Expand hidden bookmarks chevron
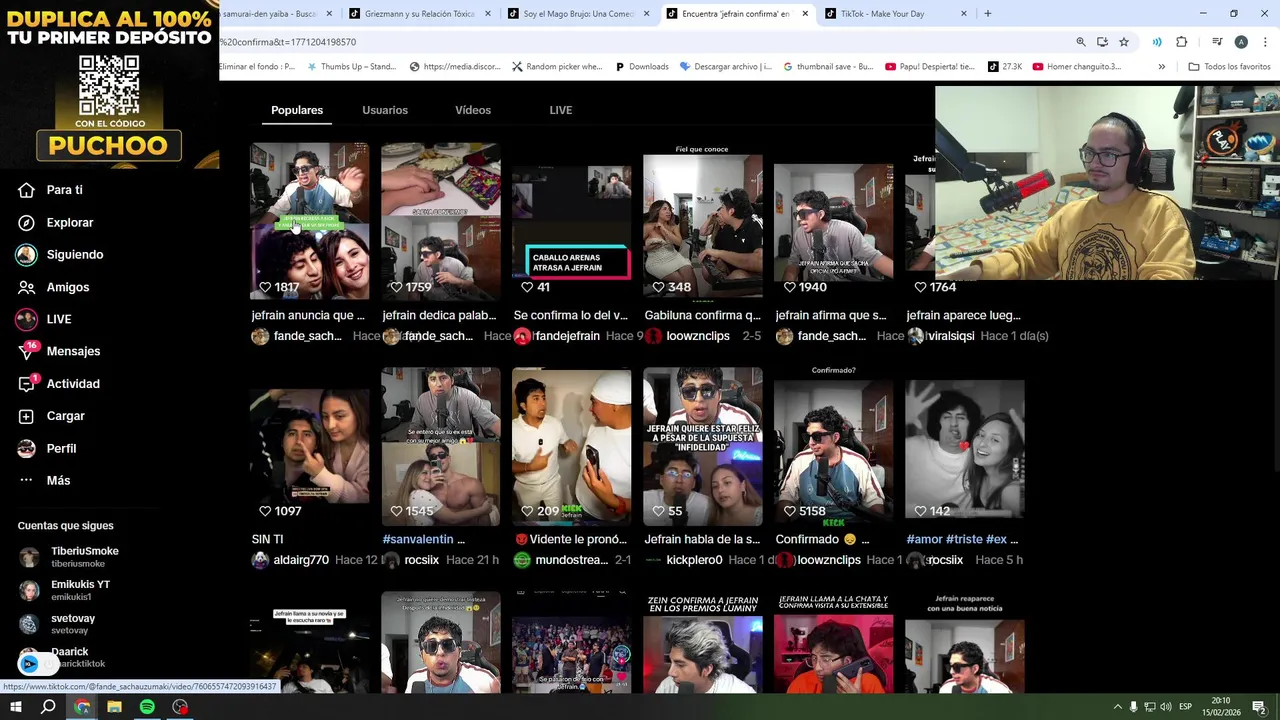This screenshot has height=720, width=1280. click(1161, 67)
